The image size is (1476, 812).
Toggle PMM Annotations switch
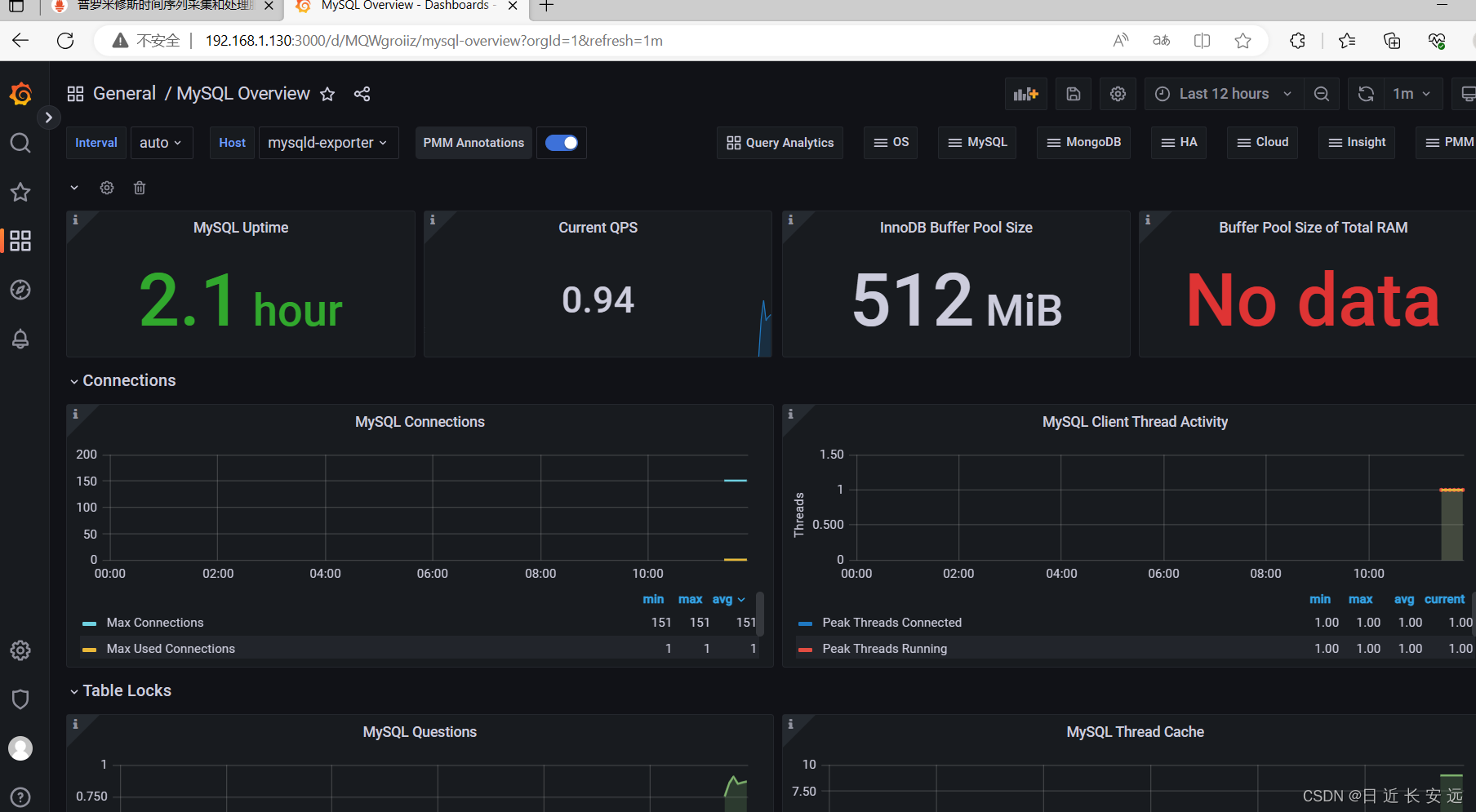click(x=562, y=143)
